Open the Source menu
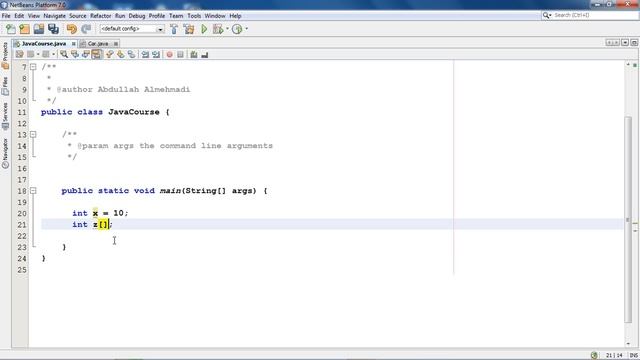This screenshot has height=360, width=640. click(x=78, y=16)
